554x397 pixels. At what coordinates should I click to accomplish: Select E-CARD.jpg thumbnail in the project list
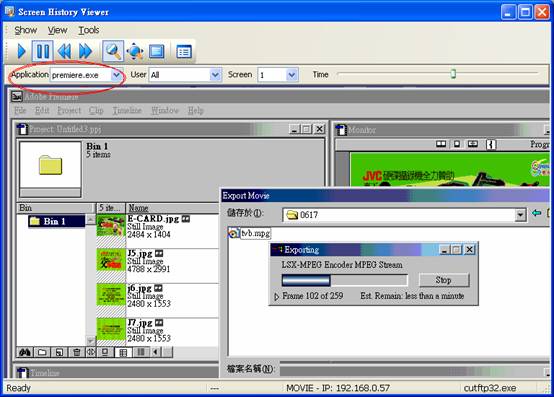[x=111, y=226]
